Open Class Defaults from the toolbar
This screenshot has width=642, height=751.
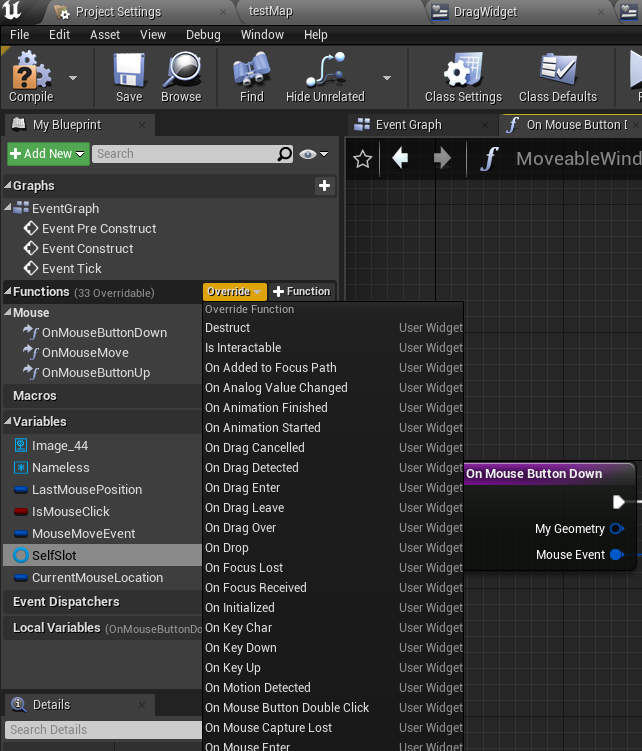coord(558,78)
